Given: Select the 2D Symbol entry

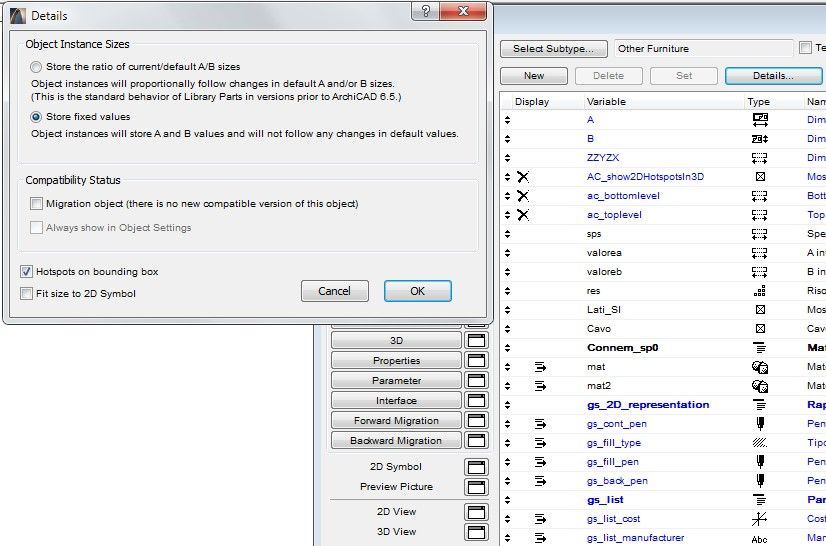Looking at the screenshot, I should click(x=396, y=466).
